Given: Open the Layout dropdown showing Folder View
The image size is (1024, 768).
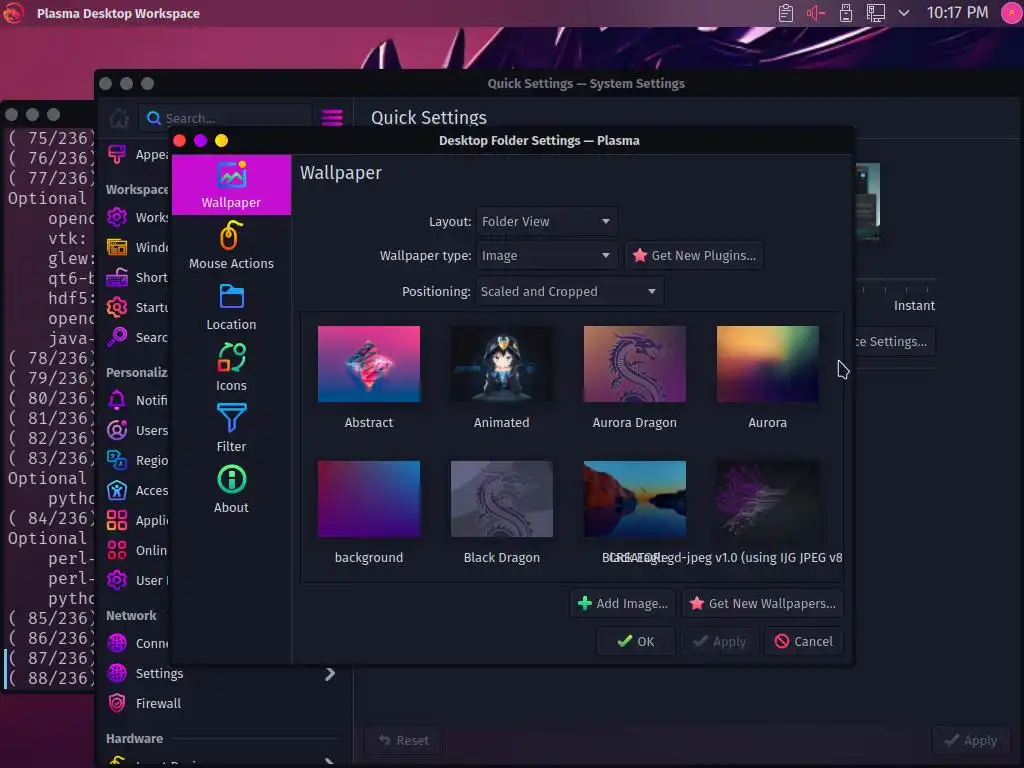Looking at the screenshot, I should coord(547,221).
